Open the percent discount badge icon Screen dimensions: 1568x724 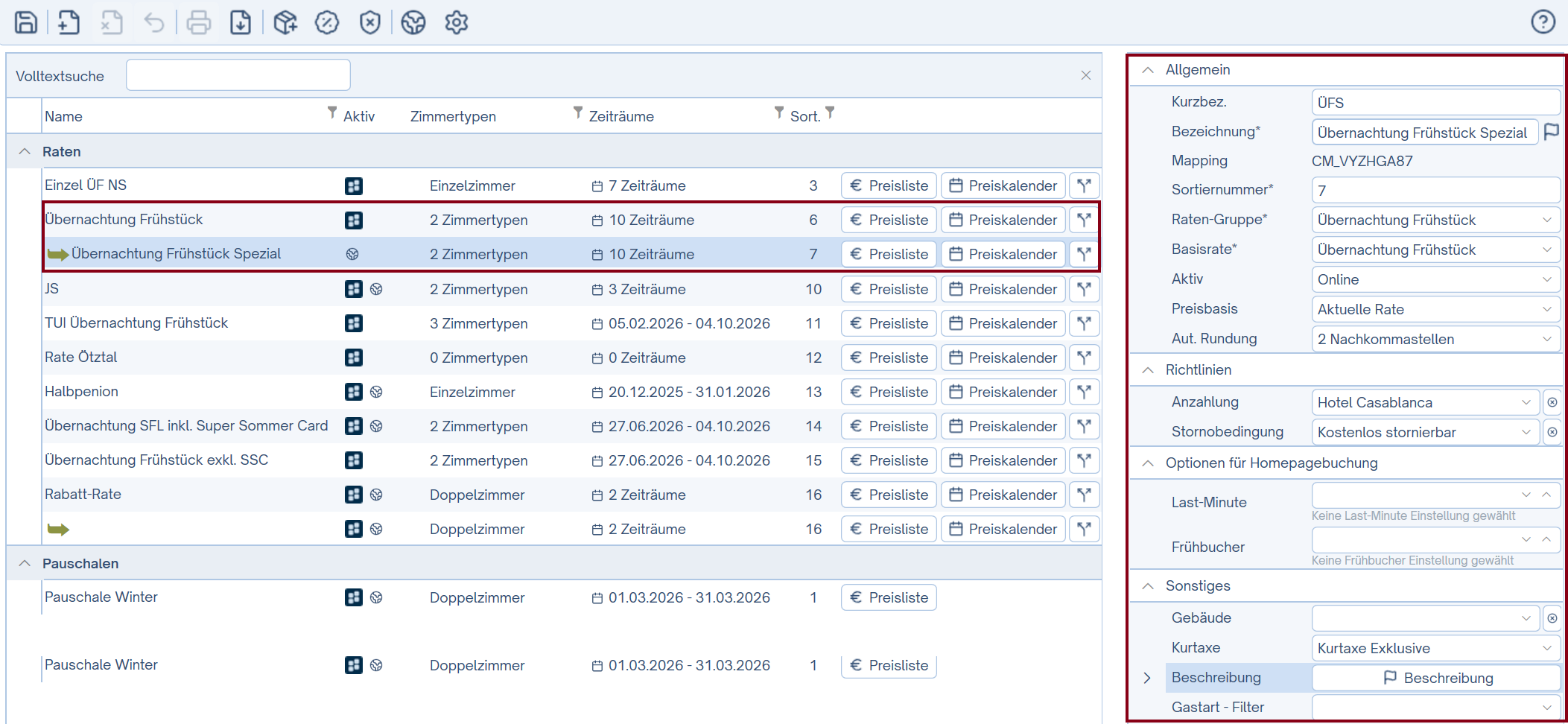(x=327, y=22)
